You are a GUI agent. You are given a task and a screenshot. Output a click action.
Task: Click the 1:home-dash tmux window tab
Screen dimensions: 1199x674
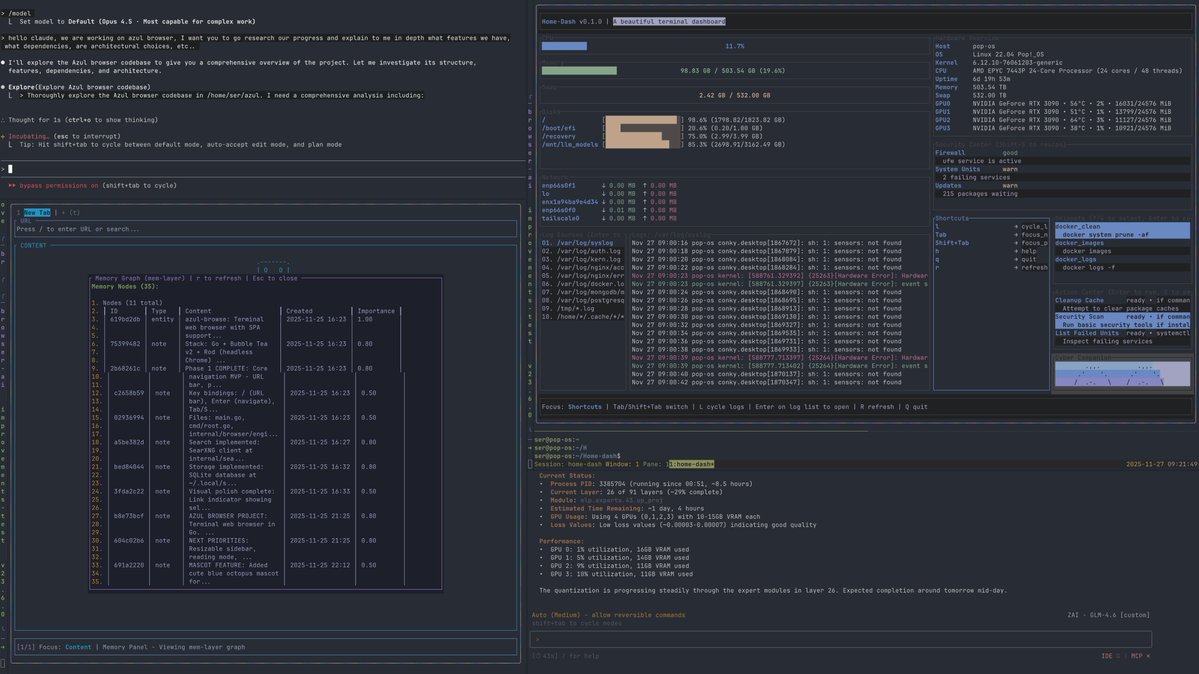pyautogui.click(x=691, y=464)
